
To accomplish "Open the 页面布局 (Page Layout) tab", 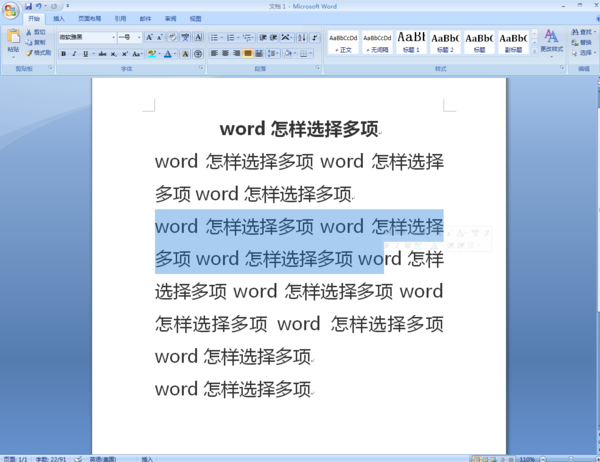I will coord(90,18).
